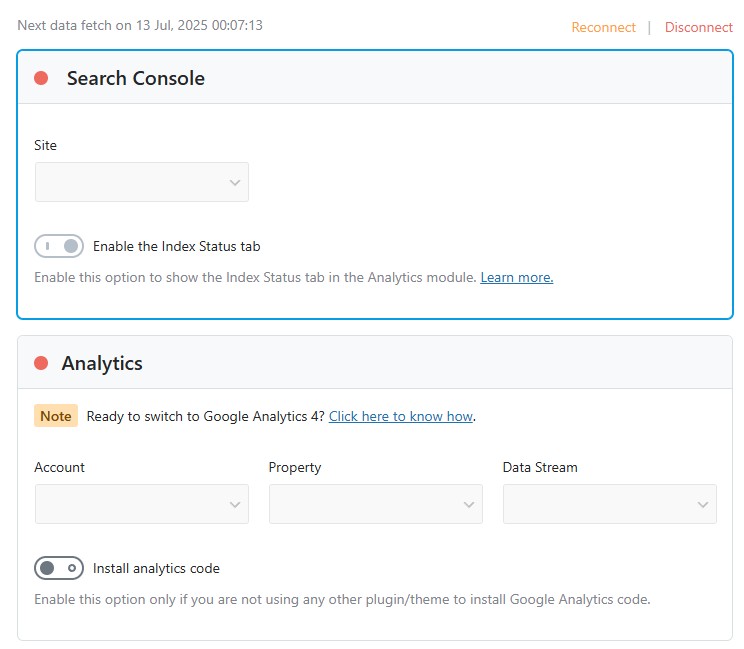Click the yellow Note badge
Image resolution: width=744 pixels, height=649 pixels.
[x=56, y=416]
